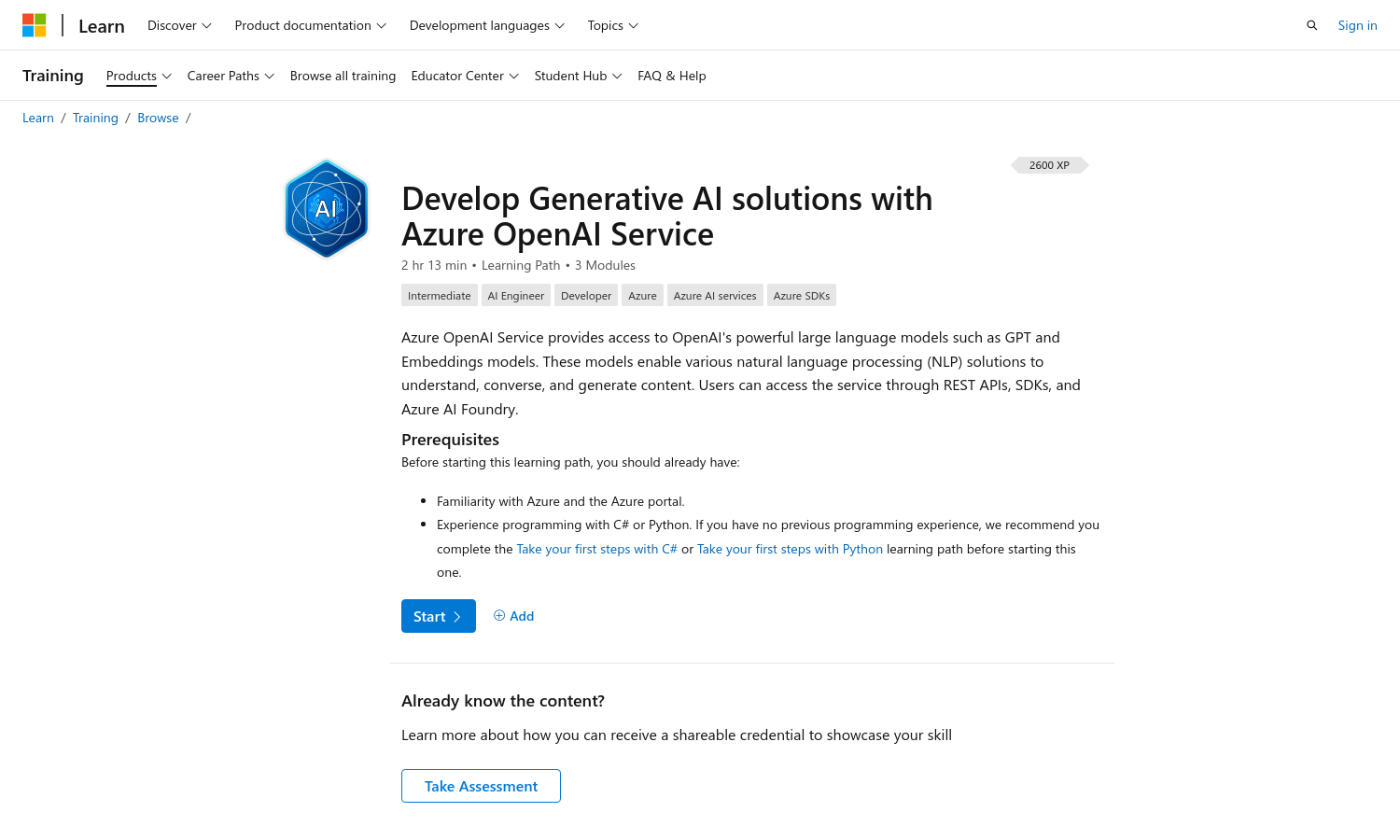Open search with the magnifier icon
The width and height of the screenshot is (1400, 840).
pyautogui.click(x=1311, y=25)
